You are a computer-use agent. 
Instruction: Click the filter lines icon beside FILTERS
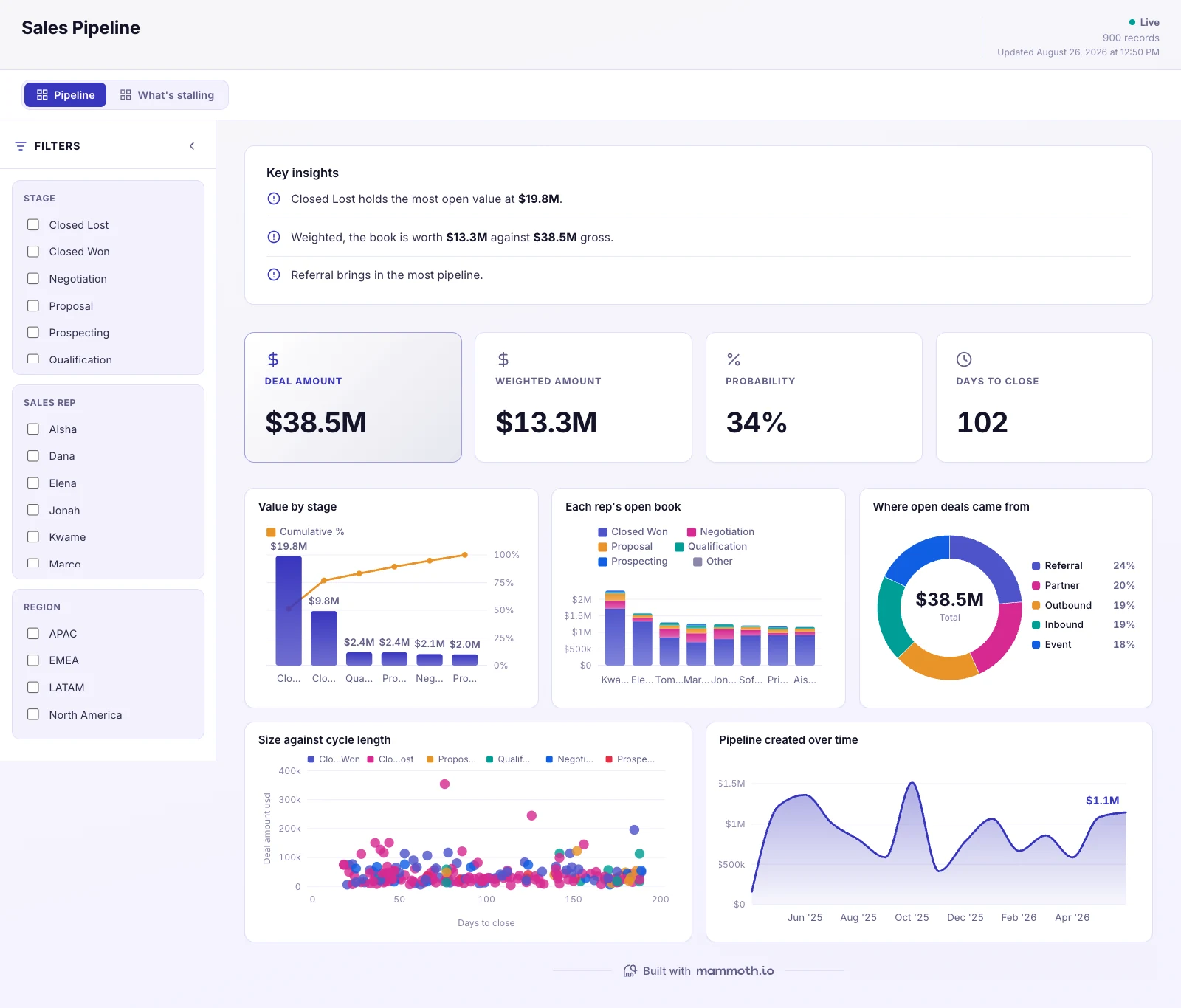pyautogui.click(x=21, y=146)
